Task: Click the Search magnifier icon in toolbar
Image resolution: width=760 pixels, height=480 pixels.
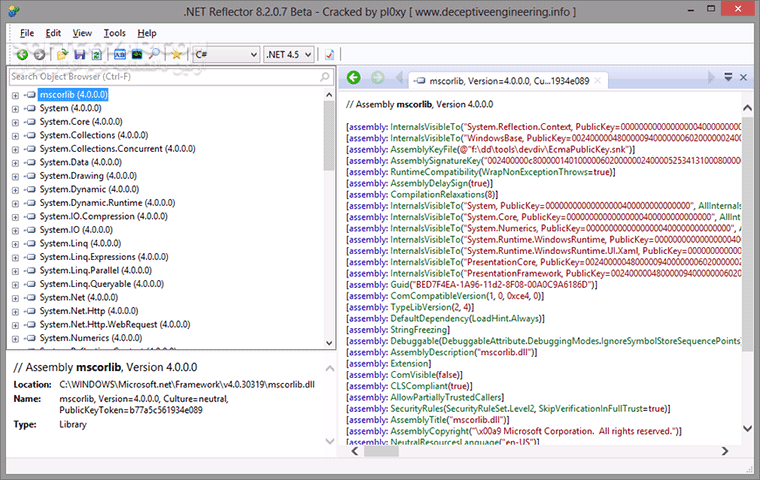Action: tap(153, 54)
